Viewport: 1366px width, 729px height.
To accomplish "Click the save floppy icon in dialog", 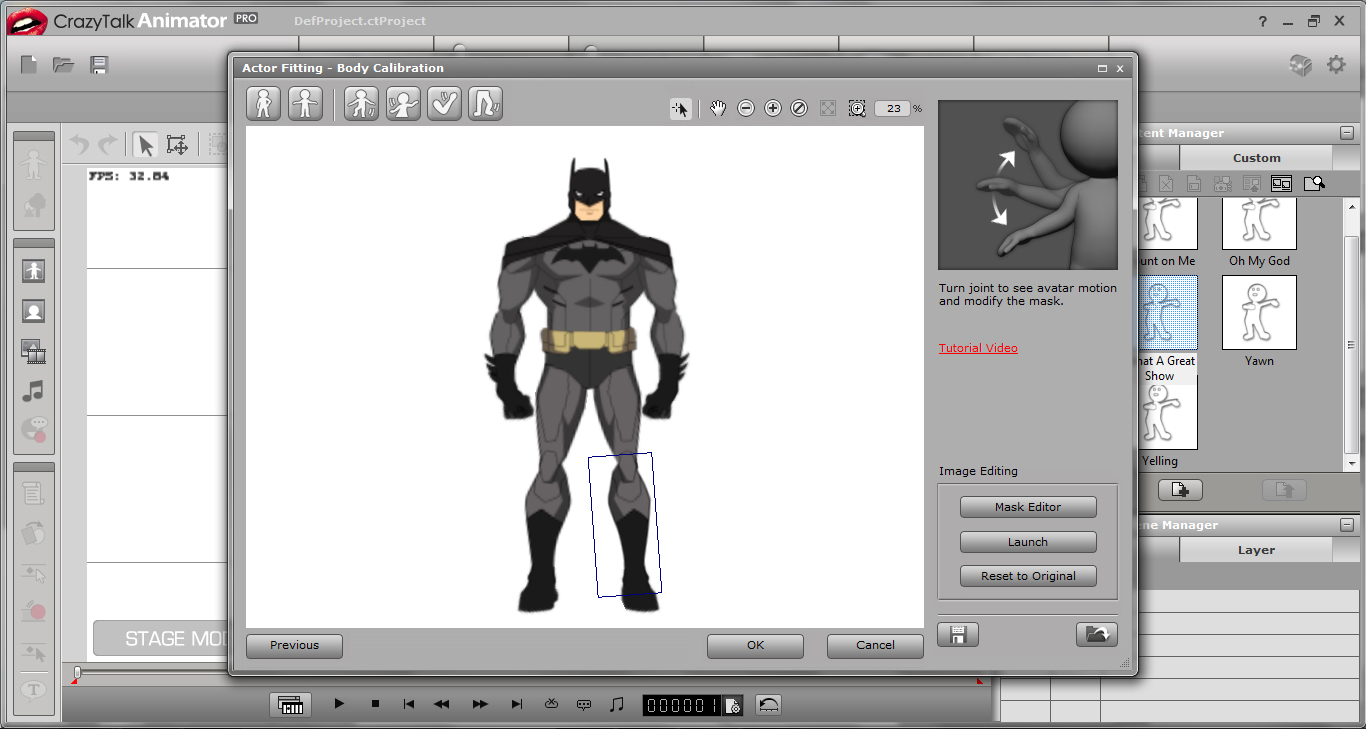I will [x=958, y=634].
